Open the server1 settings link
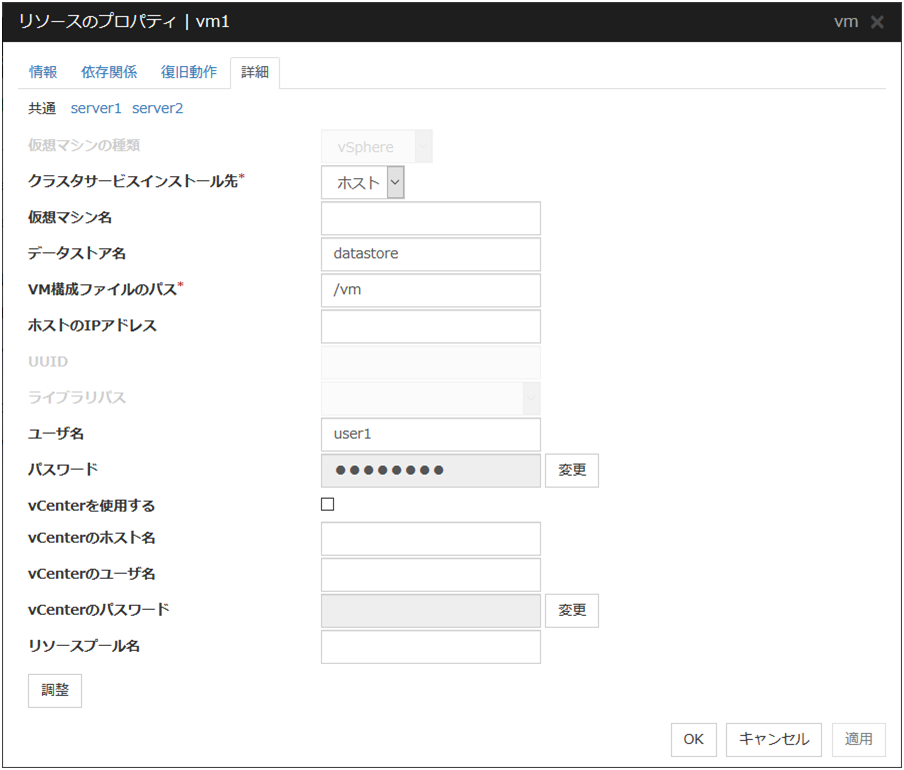The image size is (904, 770). 95,108
